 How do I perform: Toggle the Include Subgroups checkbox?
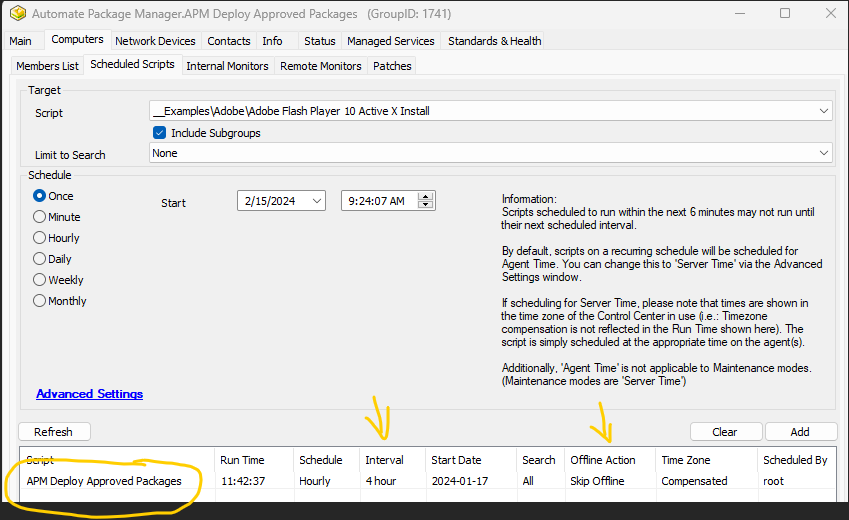pos(159,133)
